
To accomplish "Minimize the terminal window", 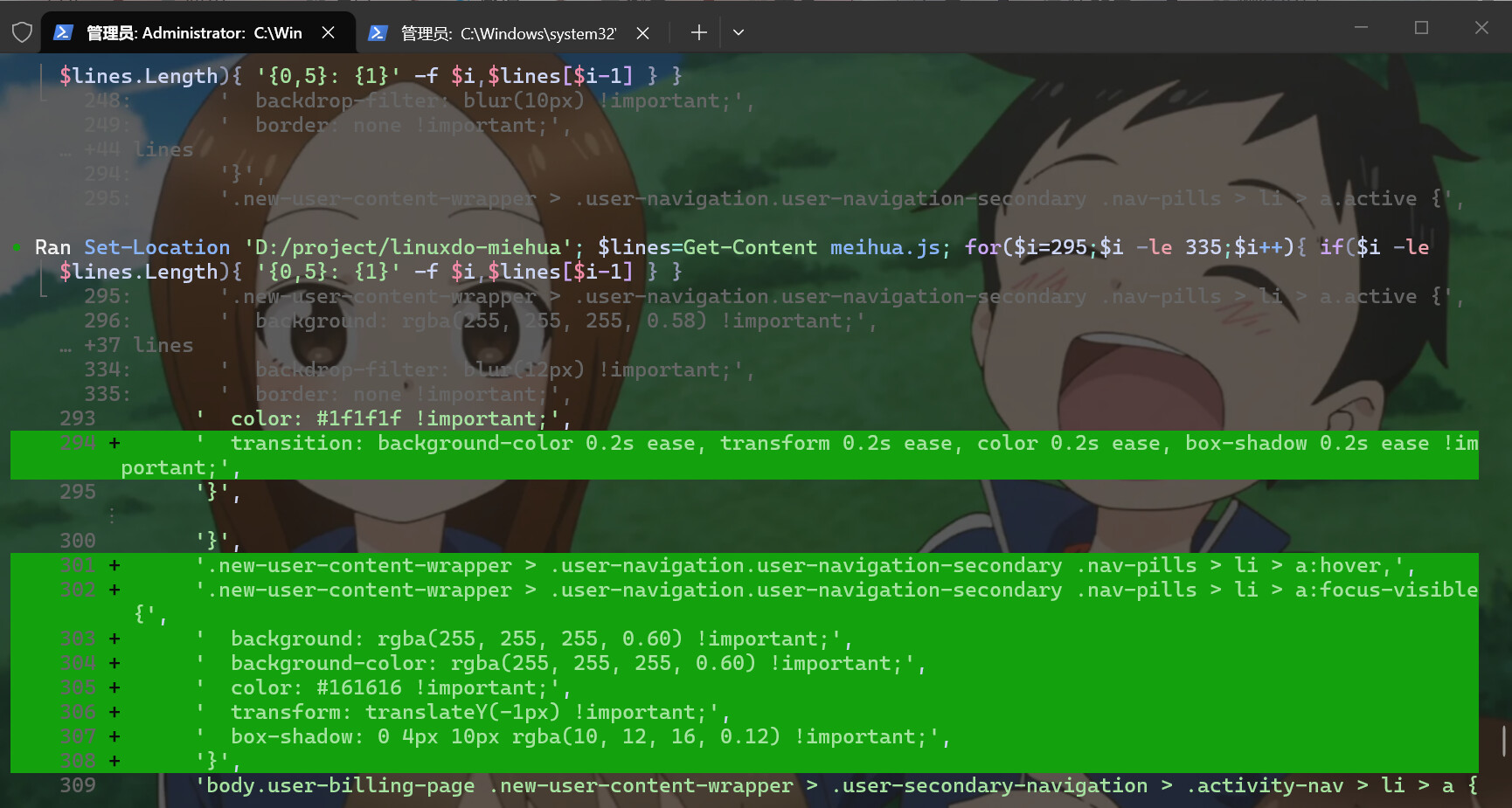I will pos(1361,28).
